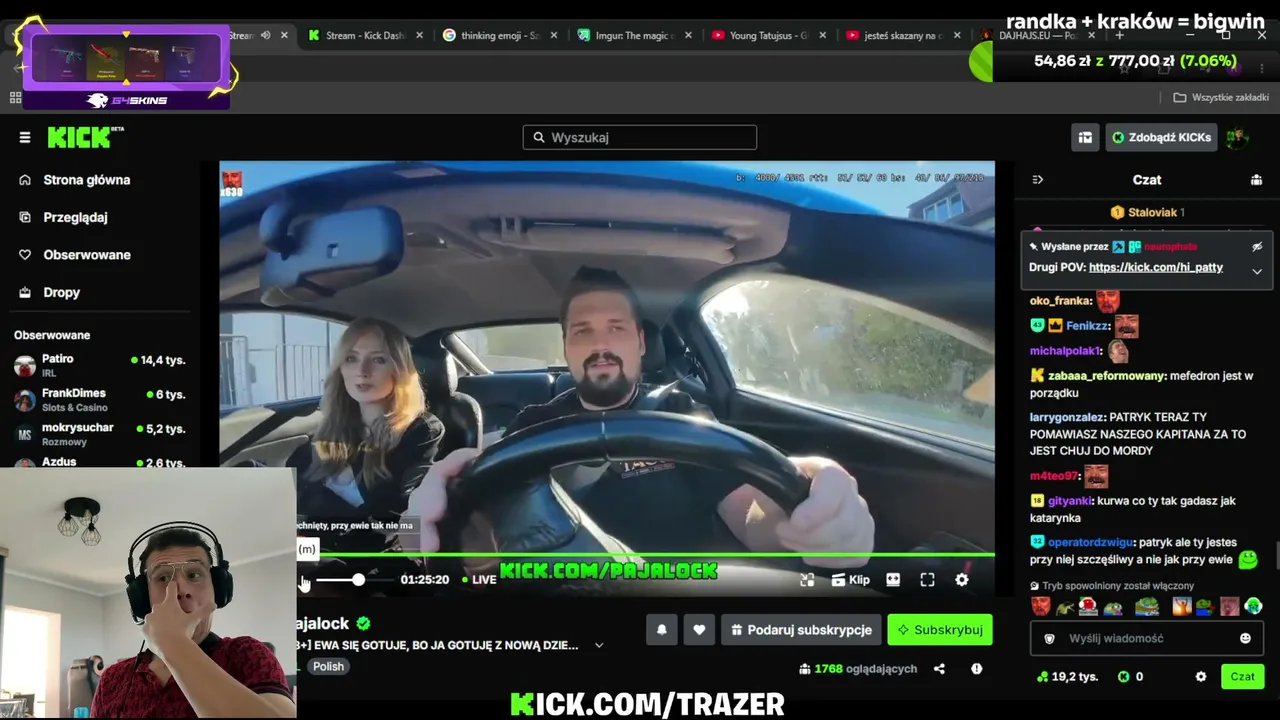Close the thinking emoji tab
The height and width of the screenshot is (720, 1280).
point(554,36)
